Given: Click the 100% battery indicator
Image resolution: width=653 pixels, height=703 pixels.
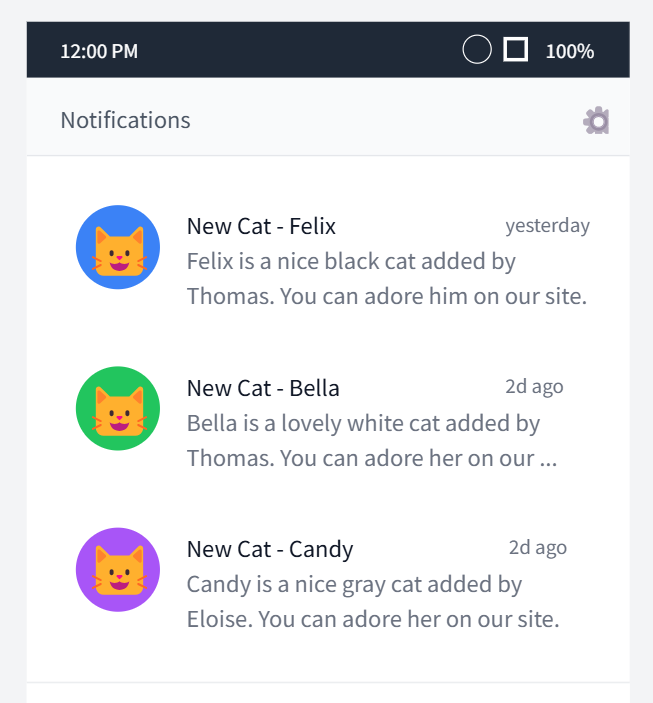Looking at the screenshot, I should coord(569,51).
